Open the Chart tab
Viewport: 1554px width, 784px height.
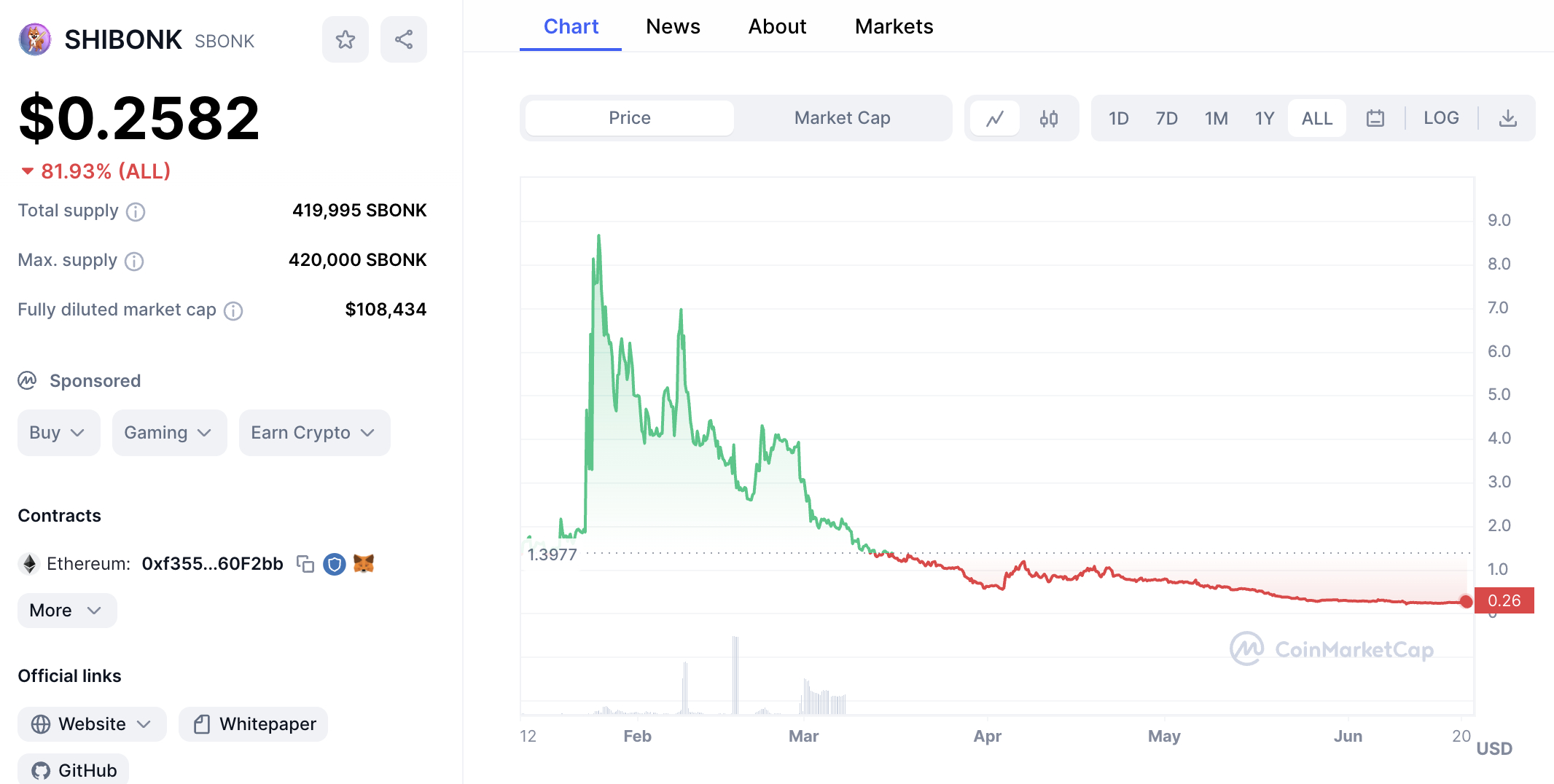click(571, 26)
